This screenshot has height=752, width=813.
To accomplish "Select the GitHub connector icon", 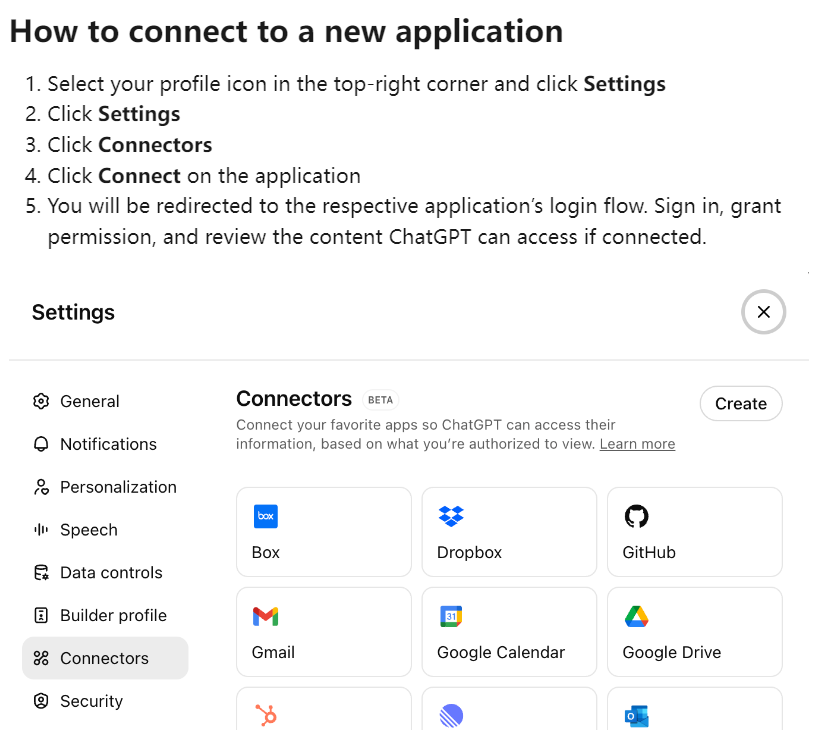I will pyautogui.click(x=636, y=516).
